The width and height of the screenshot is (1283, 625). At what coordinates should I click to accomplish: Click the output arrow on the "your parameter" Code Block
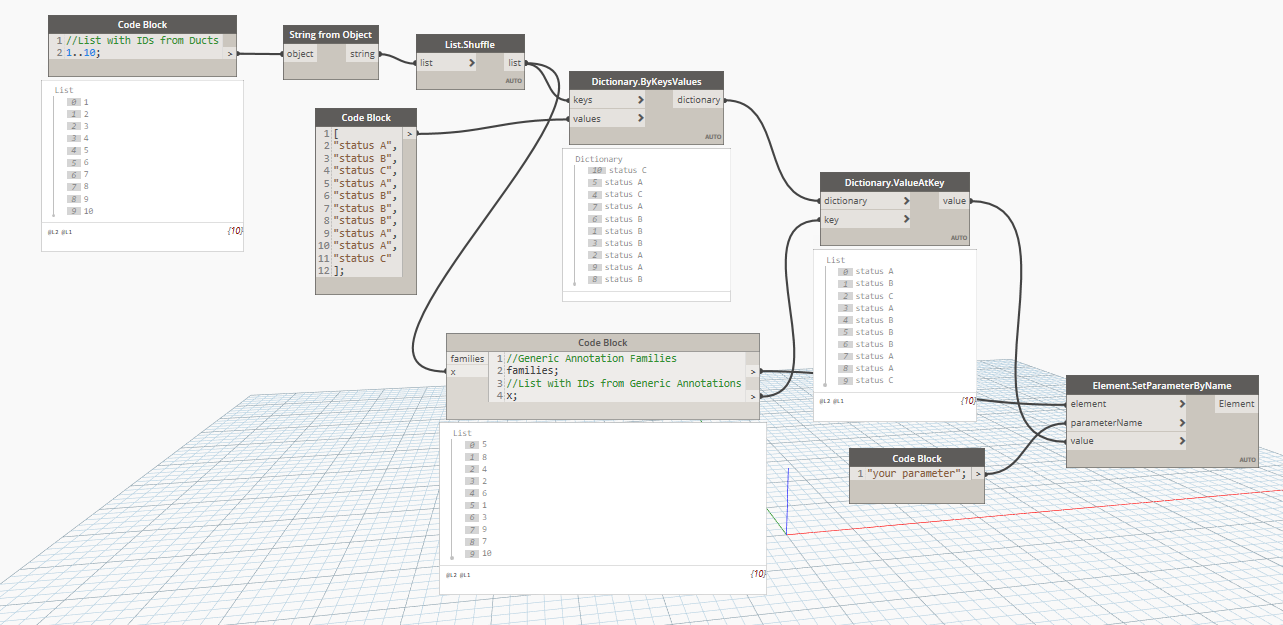point(977,473)
